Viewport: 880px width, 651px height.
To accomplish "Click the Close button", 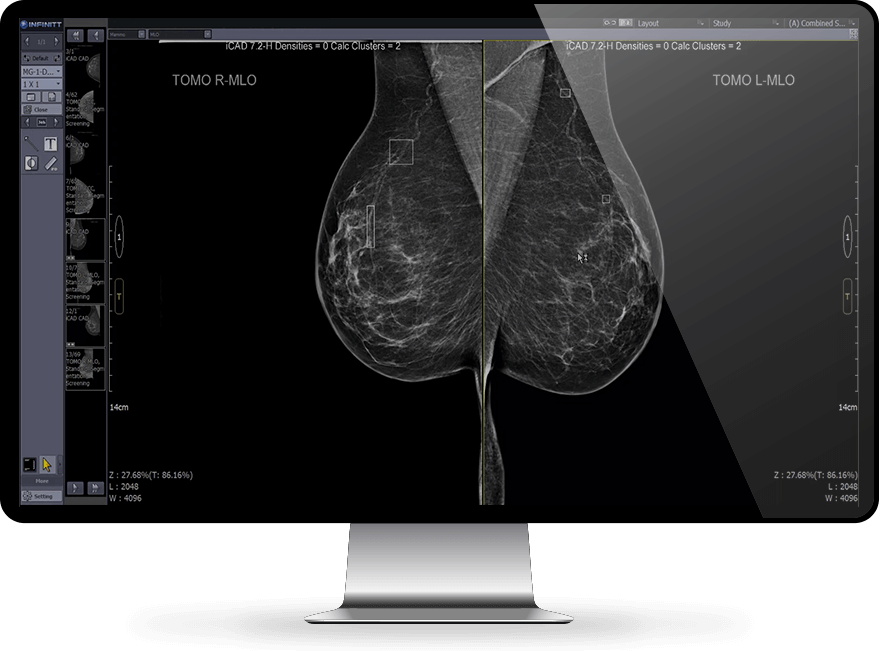I will tap(41, 110).
